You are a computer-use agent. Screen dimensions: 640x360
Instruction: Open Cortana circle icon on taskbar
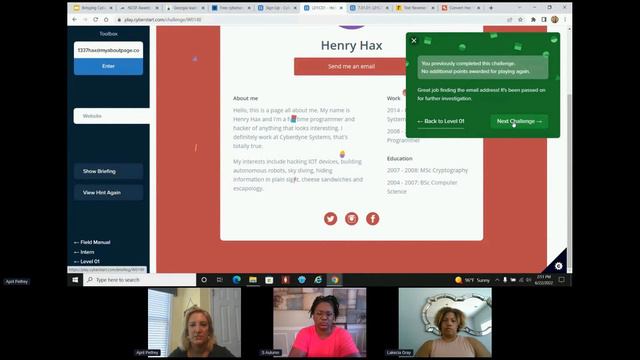(204, 280)
